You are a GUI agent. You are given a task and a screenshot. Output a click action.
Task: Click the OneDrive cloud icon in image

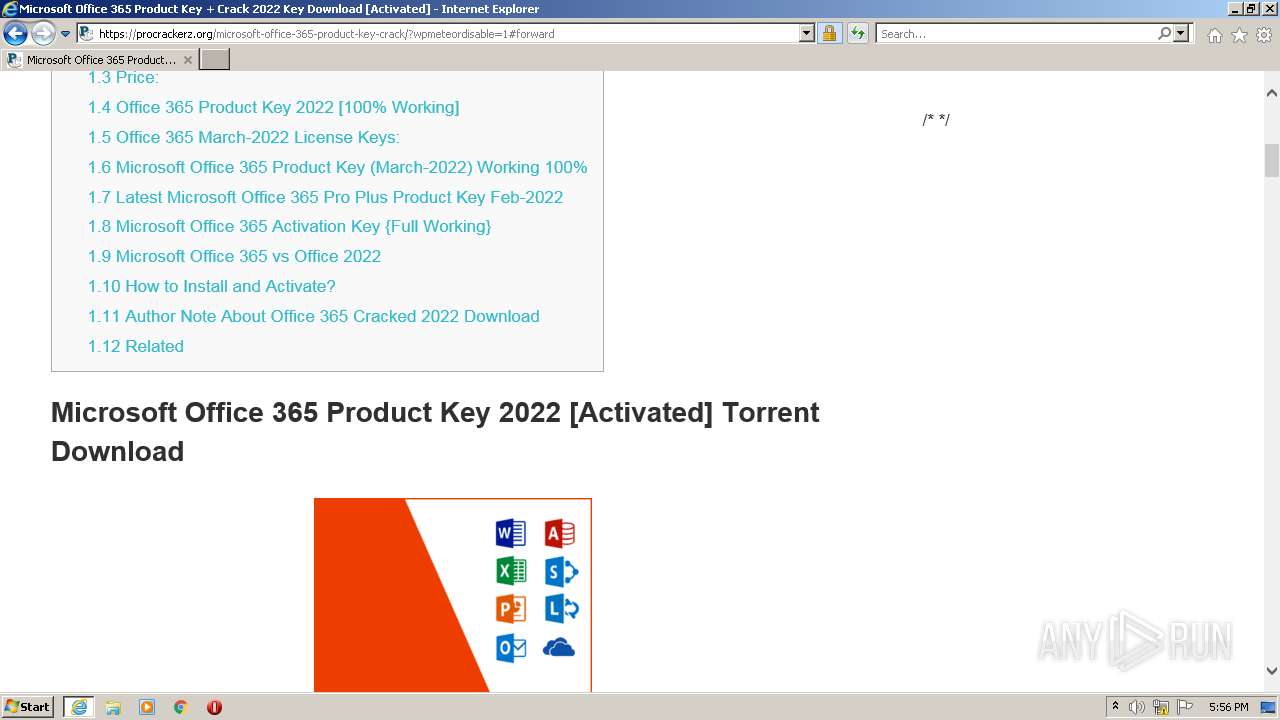(559, 648)
